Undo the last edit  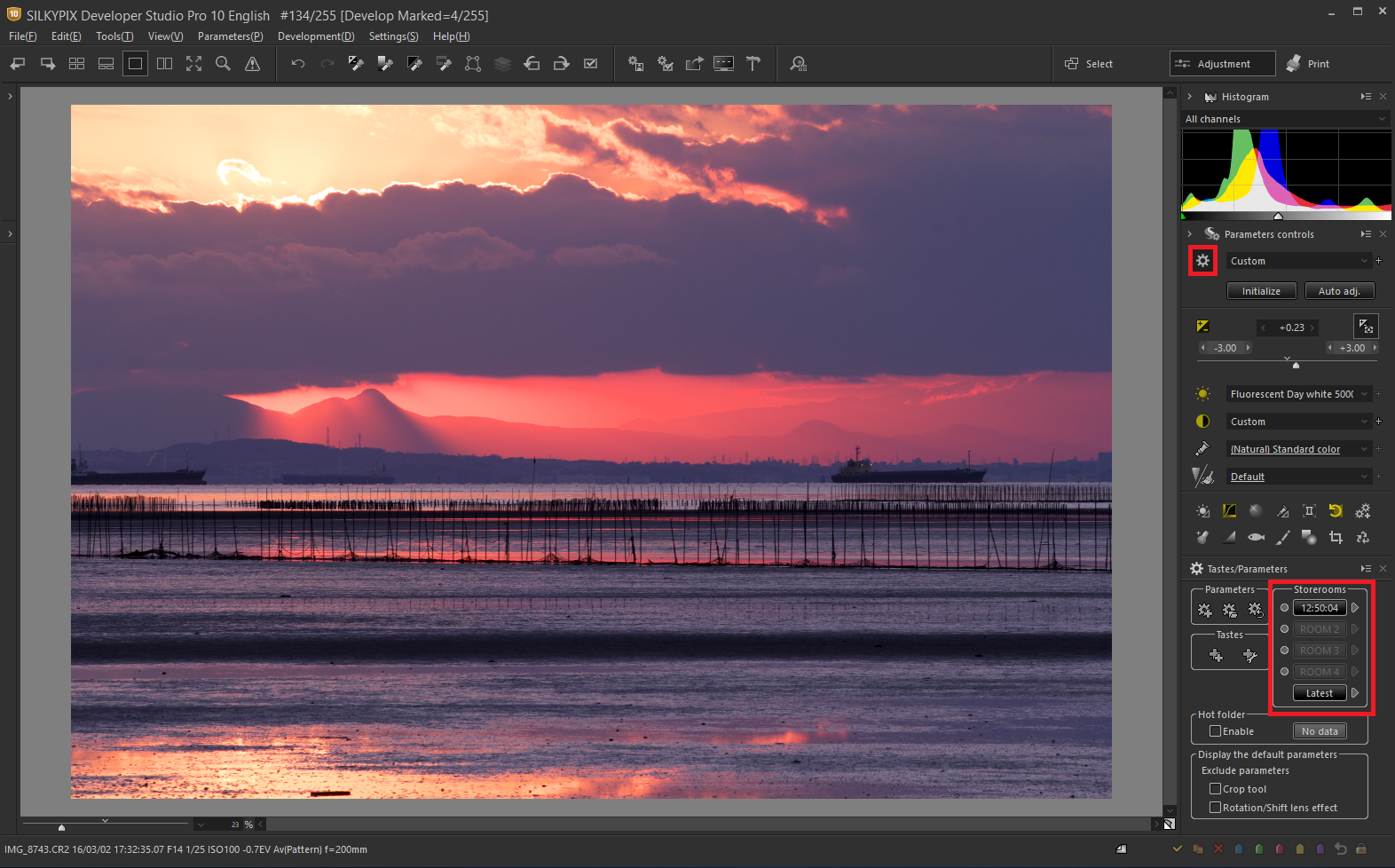coord(298,64)
